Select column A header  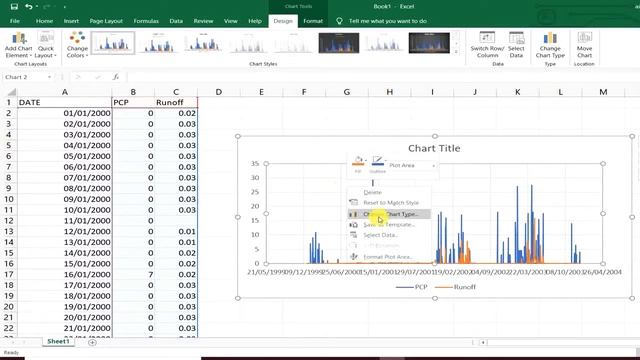(64, 92)
